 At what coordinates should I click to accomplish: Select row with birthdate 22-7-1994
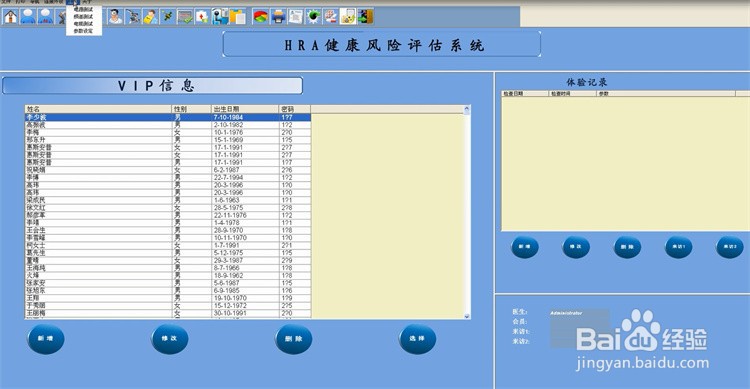167,178
